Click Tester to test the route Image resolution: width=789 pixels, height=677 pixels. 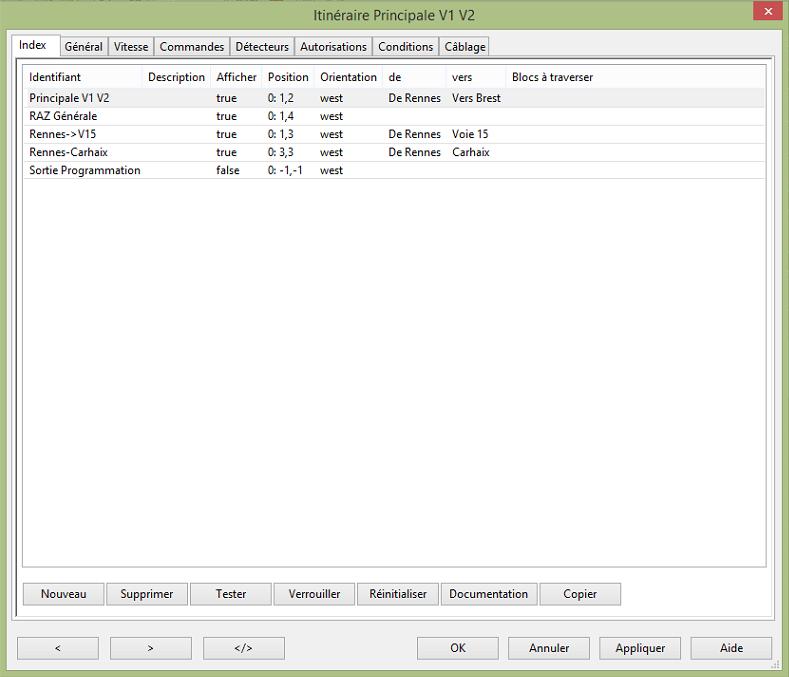tap(231, 594)
